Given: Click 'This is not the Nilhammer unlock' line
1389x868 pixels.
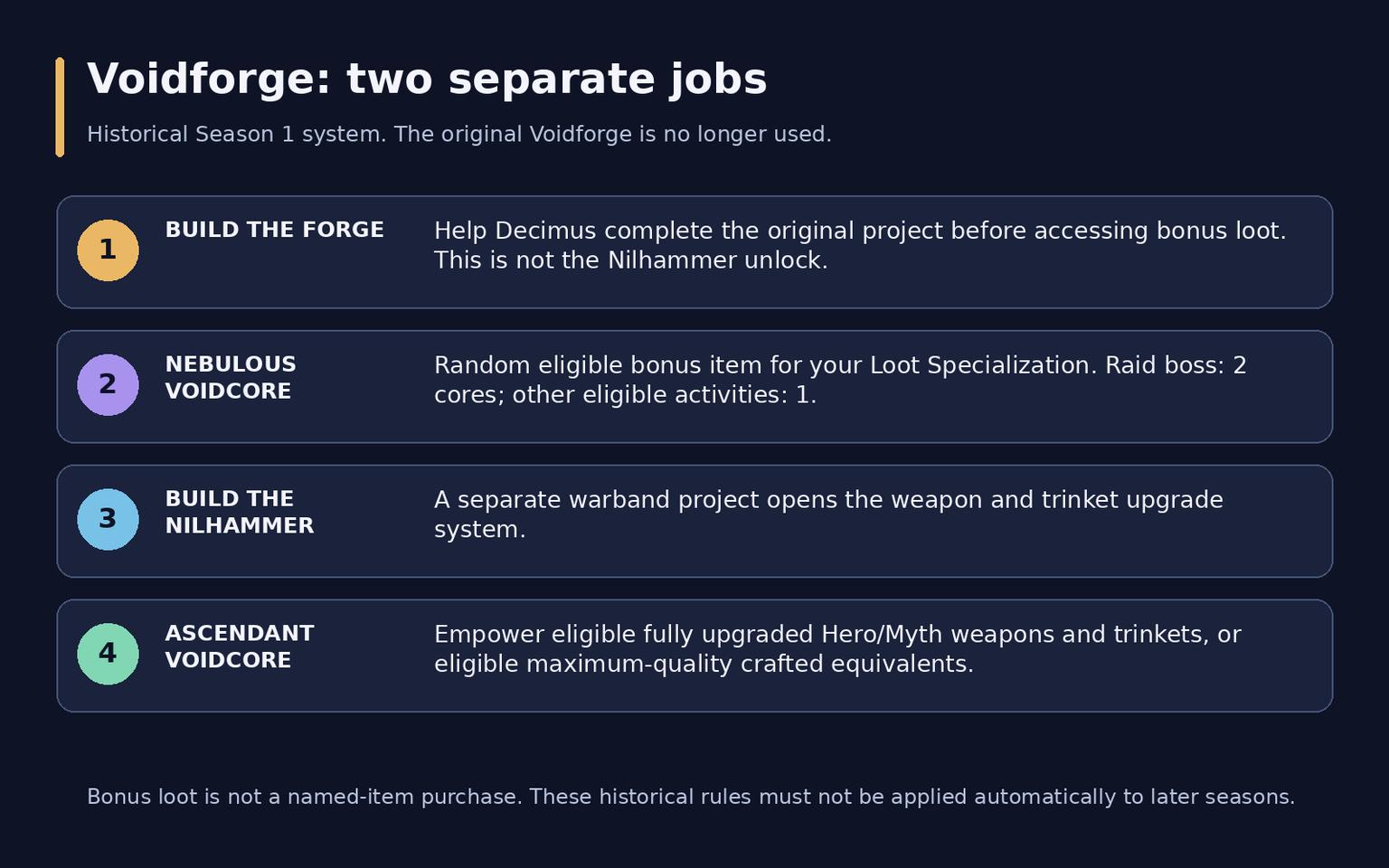Looking at the screenshot, I should coord(631,260).
